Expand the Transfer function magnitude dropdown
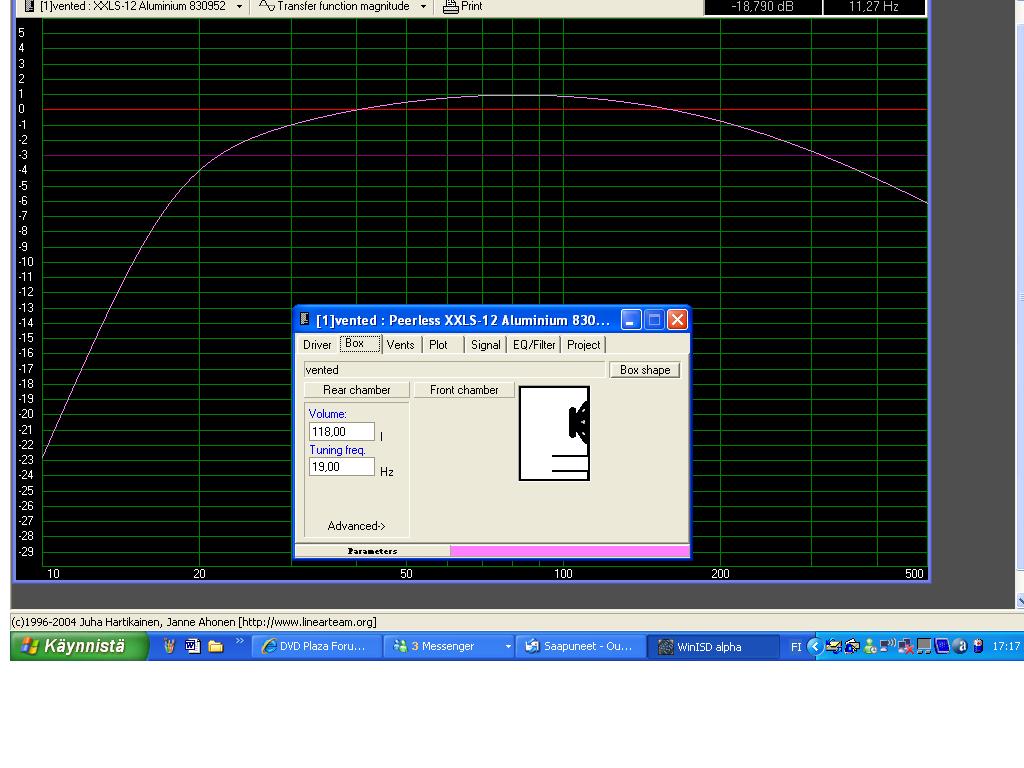The image size is (1024, 768). pos(423,7)
